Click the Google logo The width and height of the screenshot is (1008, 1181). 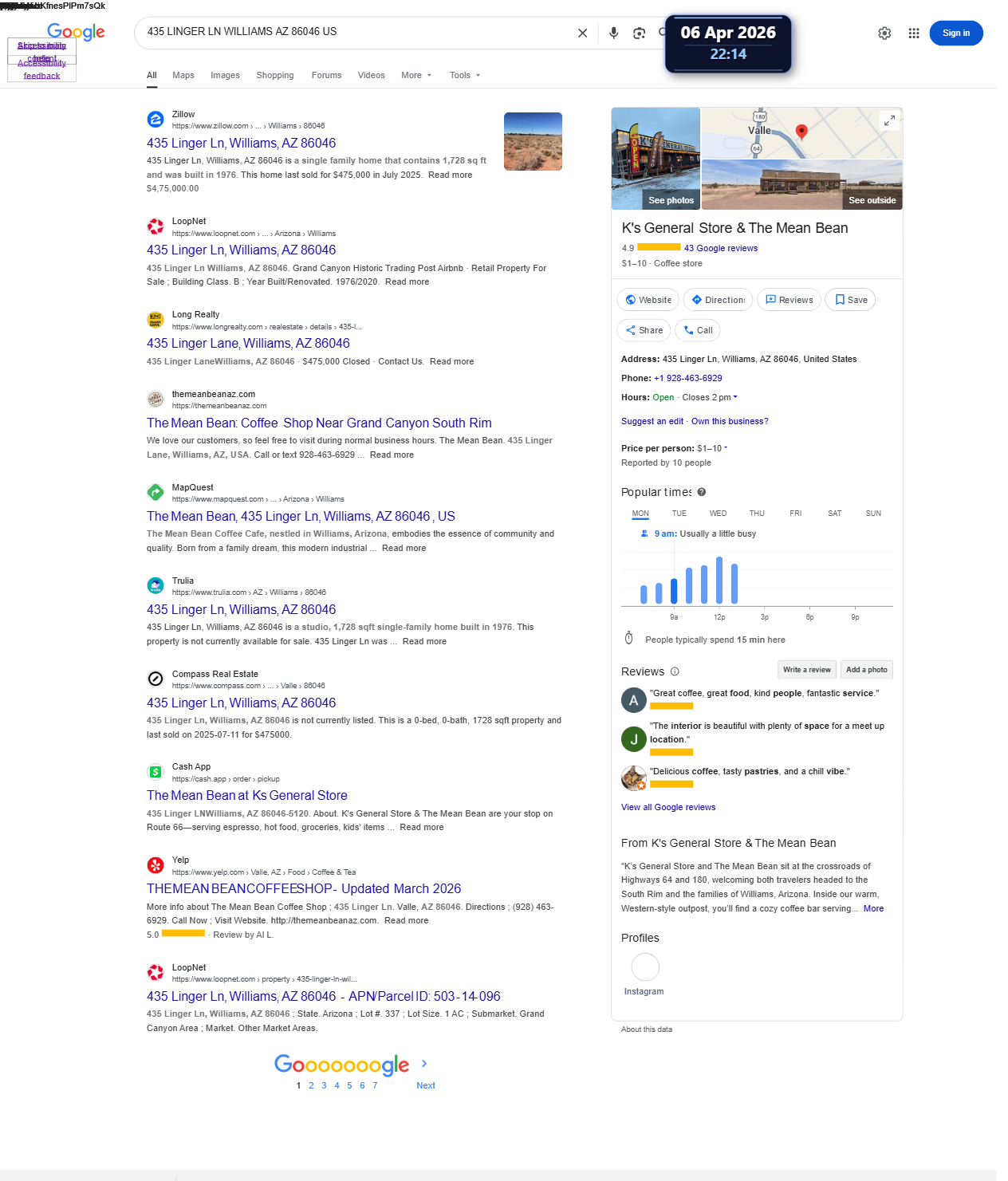click(76, 32)
